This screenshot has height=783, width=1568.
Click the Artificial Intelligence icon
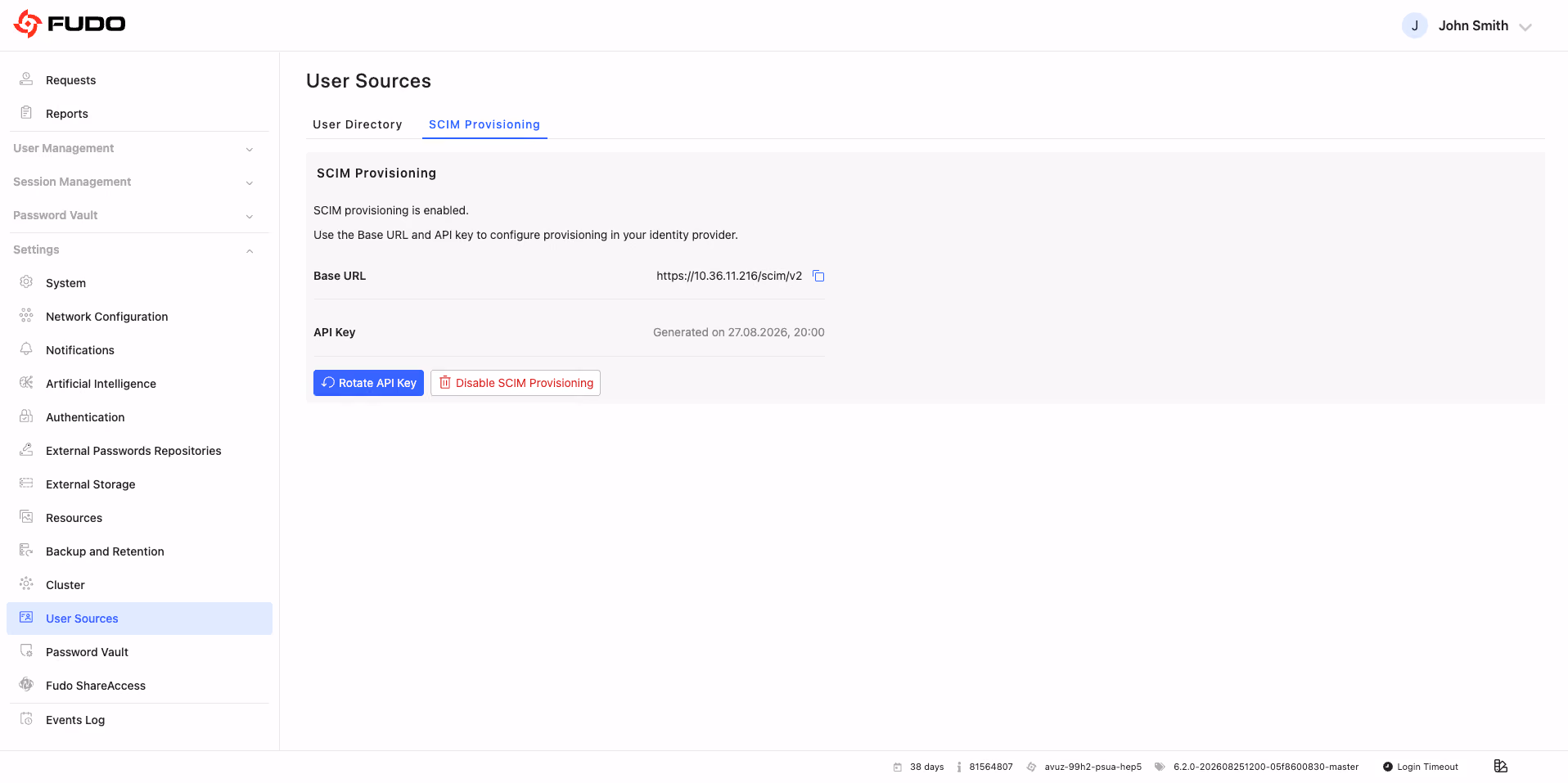(x=26, y=383)
